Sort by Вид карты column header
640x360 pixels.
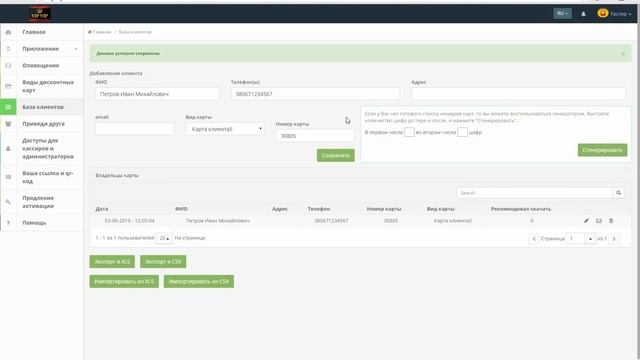tap(440, 209)
